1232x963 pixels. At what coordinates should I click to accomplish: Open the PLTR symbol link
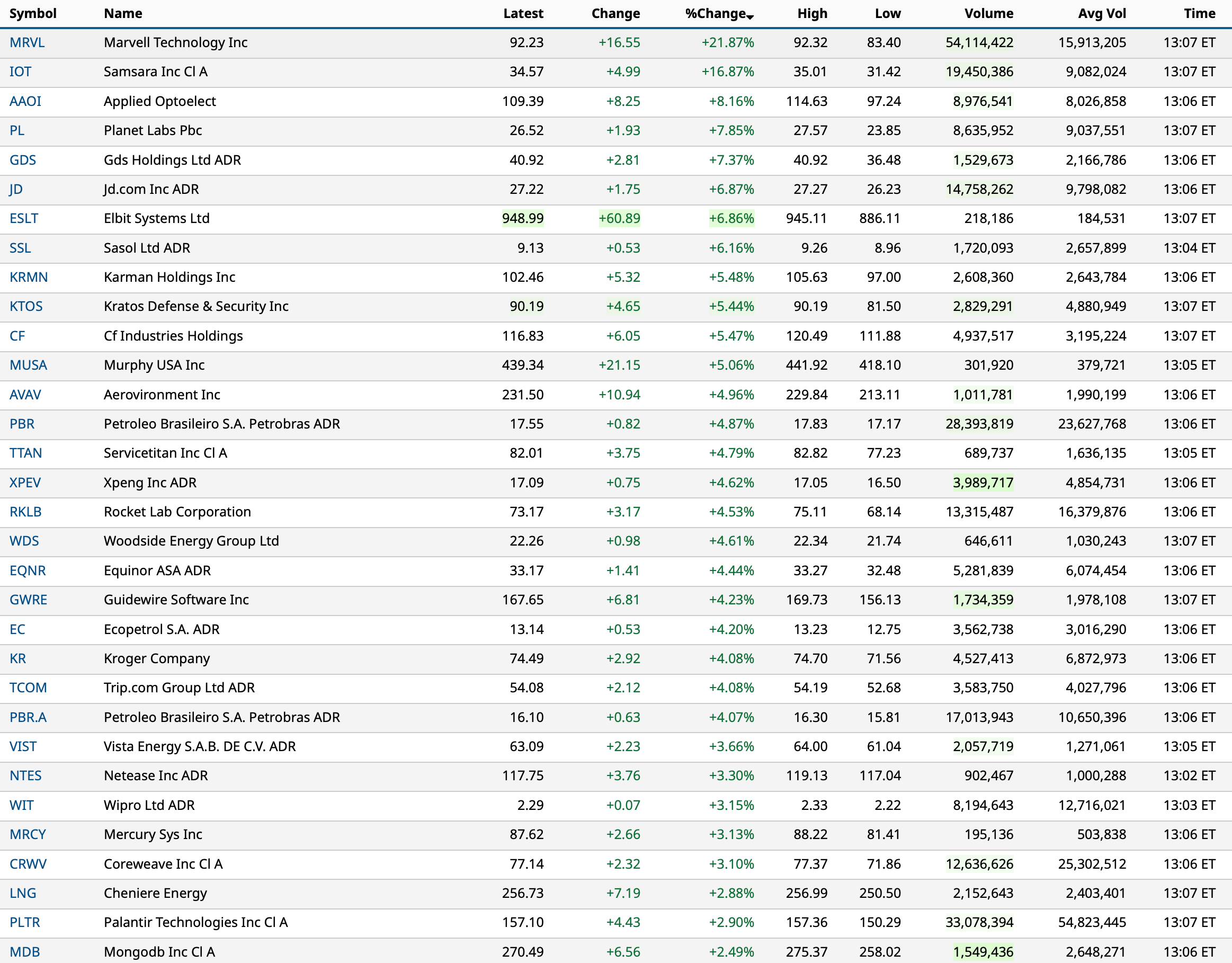tap(25, 922)
